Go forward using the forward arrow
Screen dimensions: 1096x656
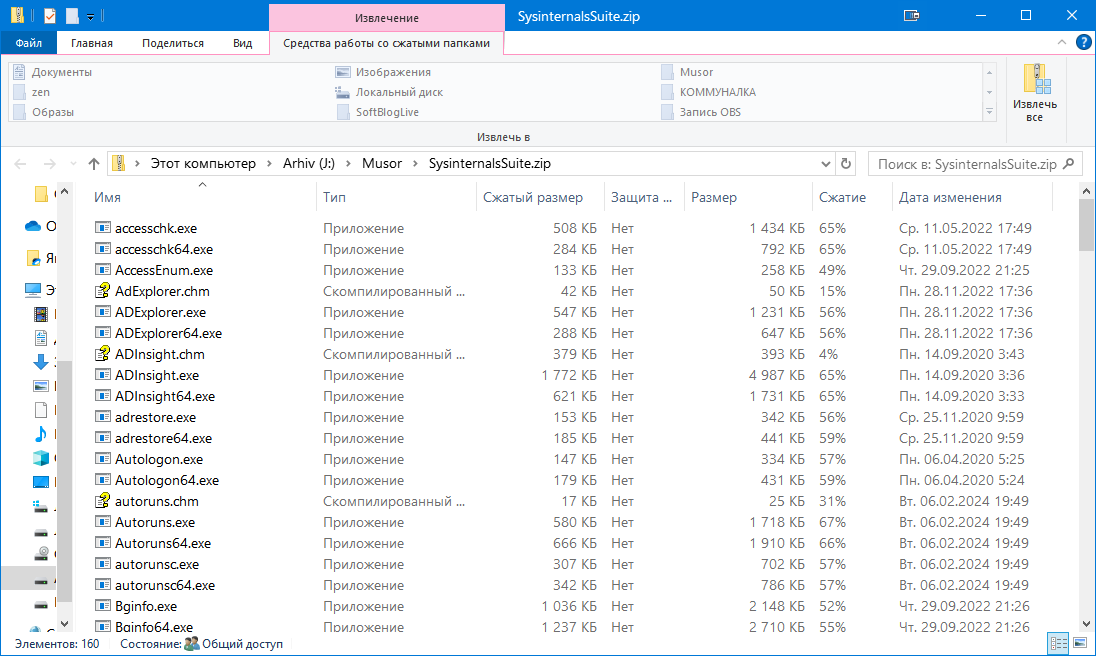(x=50, y=163)
